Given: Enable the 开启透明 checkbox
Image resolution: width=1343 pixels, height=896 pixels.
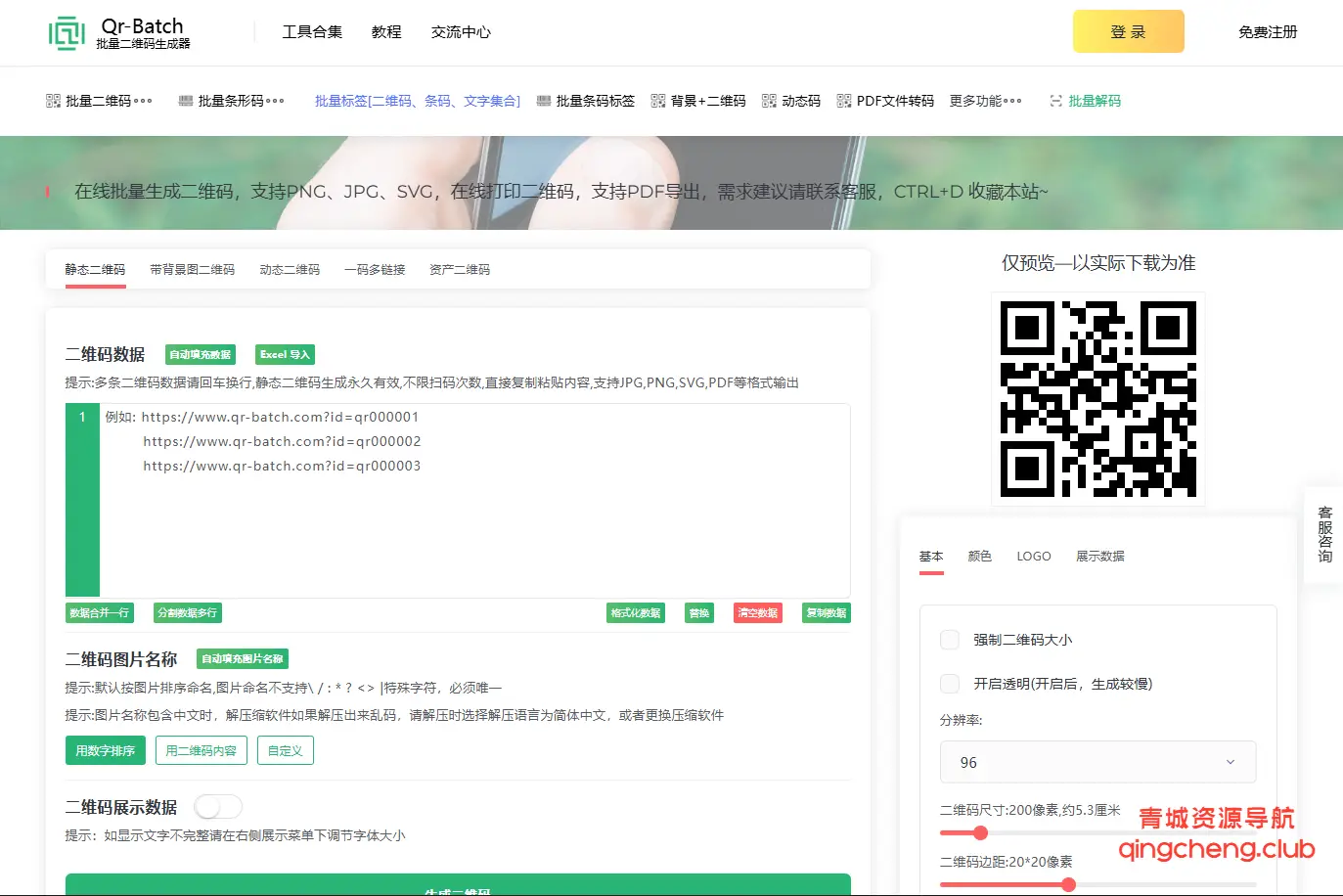Looking at the screenshot, I should point(949,684).
